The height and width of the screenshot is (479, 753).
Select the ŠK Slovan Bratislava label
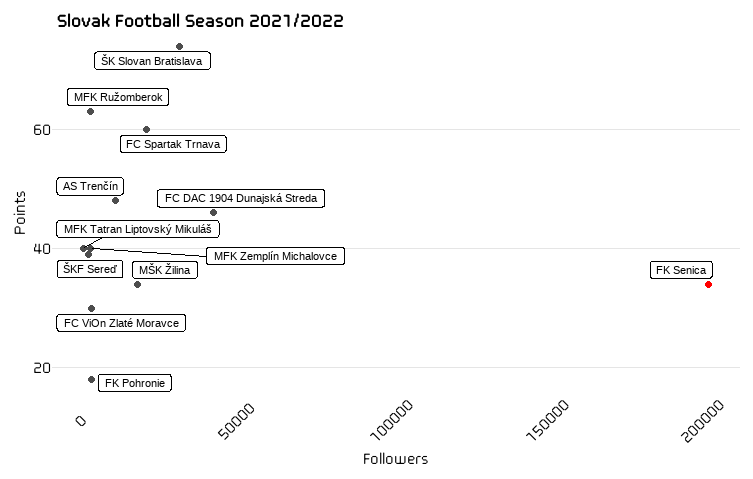tap(152, 61)
